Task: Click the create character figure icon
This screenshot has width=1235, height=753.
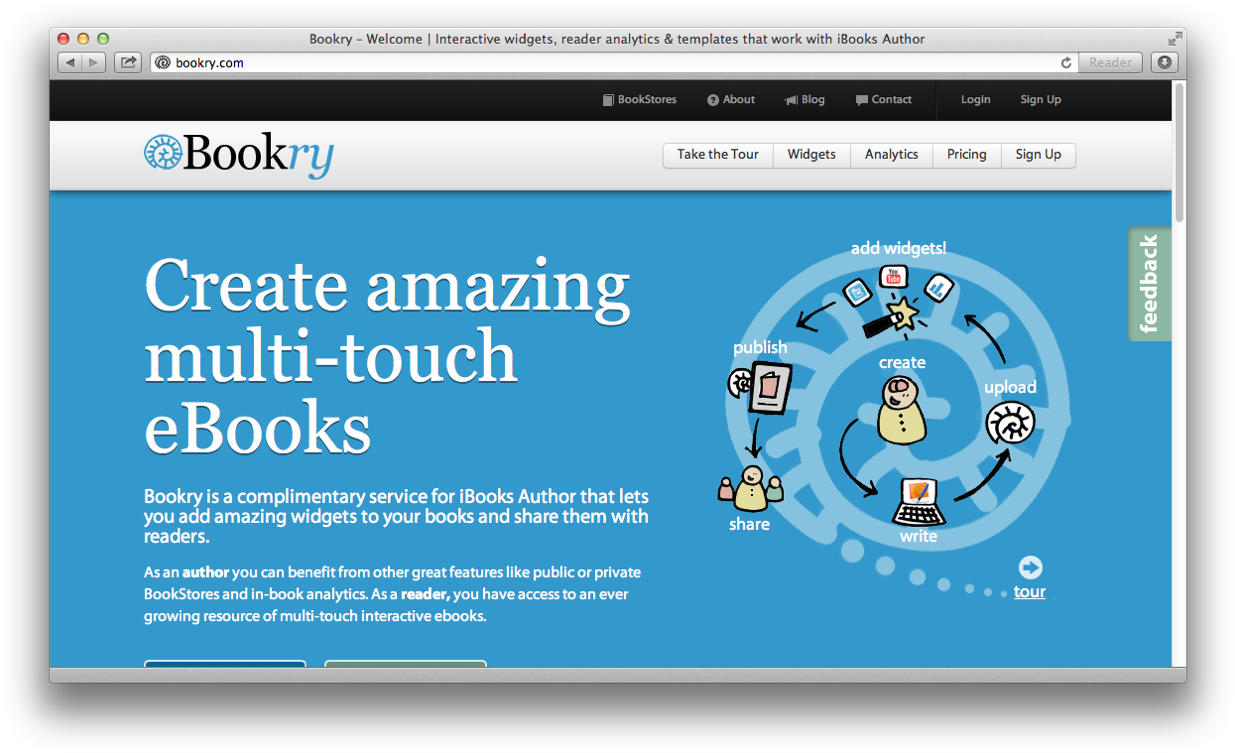Action: pyautogui.click(x=902, y=409)
